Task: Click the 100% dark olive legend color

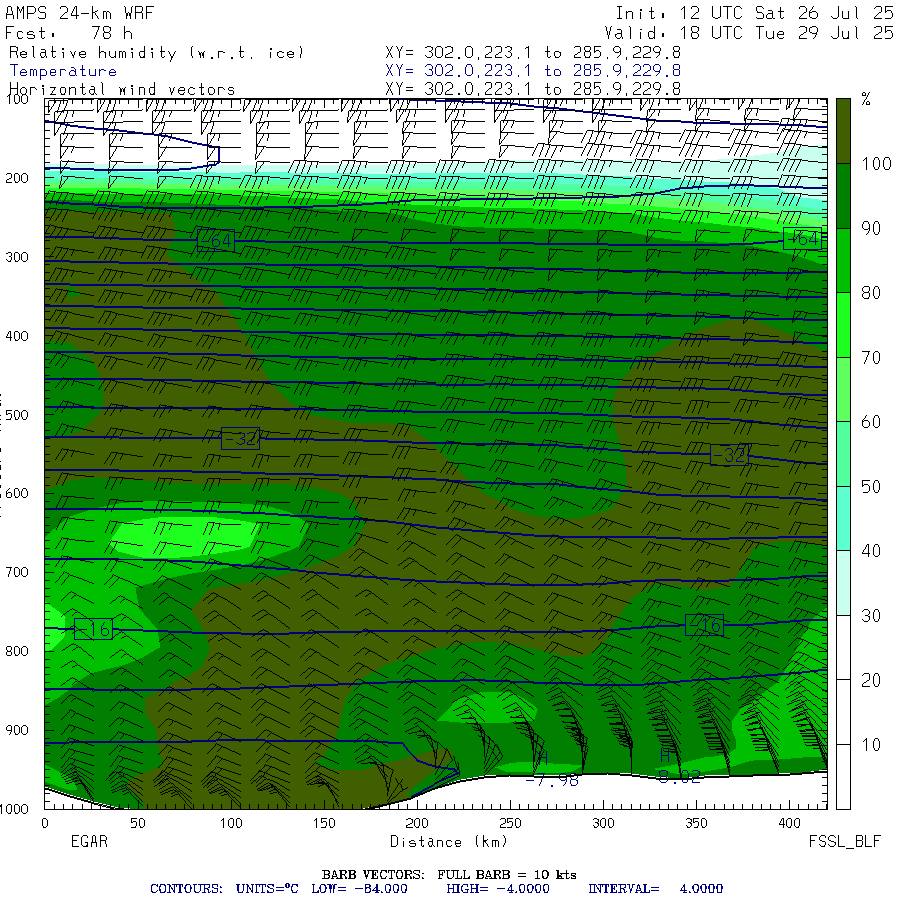Action: click(843, 131)
